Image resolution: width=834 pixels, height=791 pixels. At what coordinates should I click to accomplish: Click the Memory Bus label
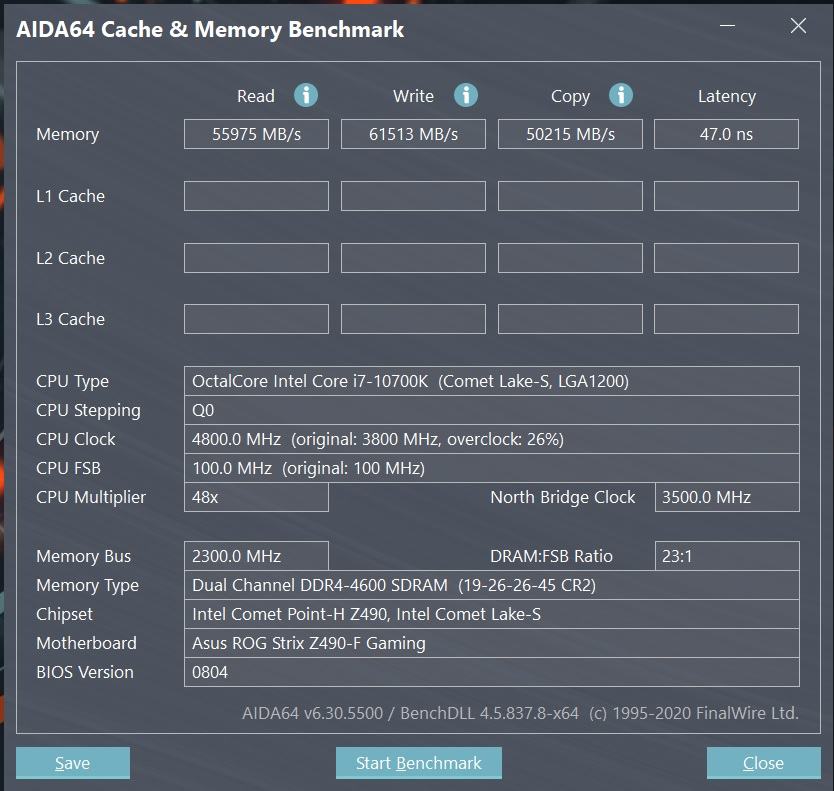tap(84, 556)
